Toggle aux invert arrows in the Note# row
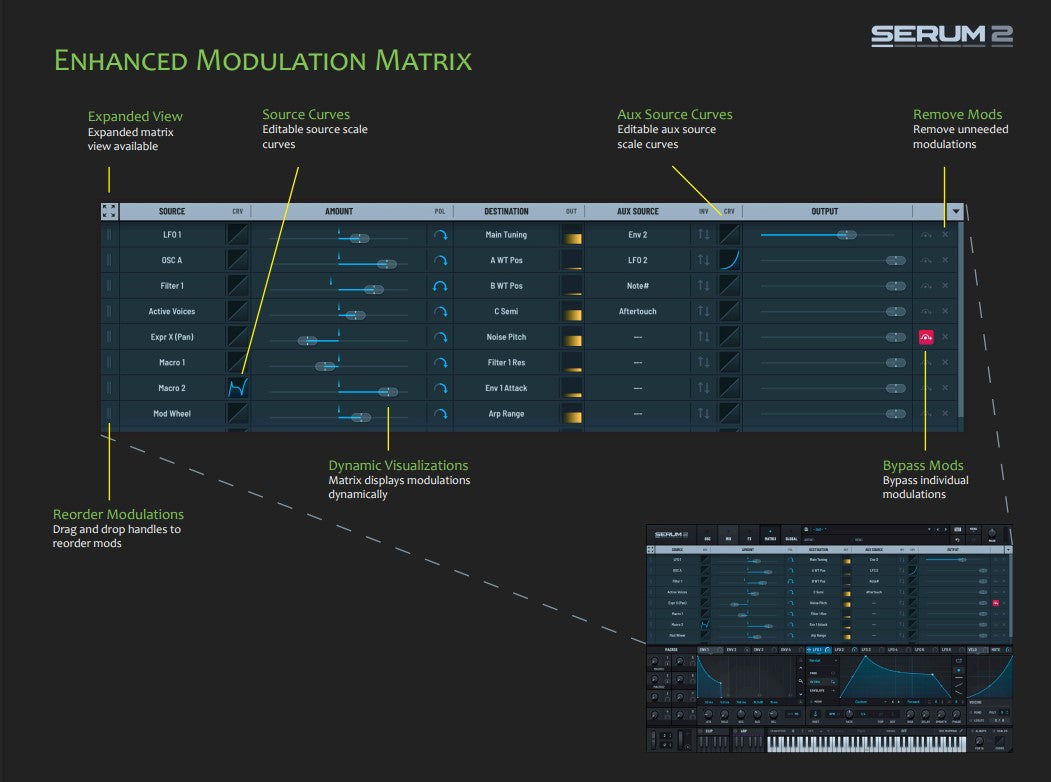Screen dimensions: 1051x782 [703, 285]
